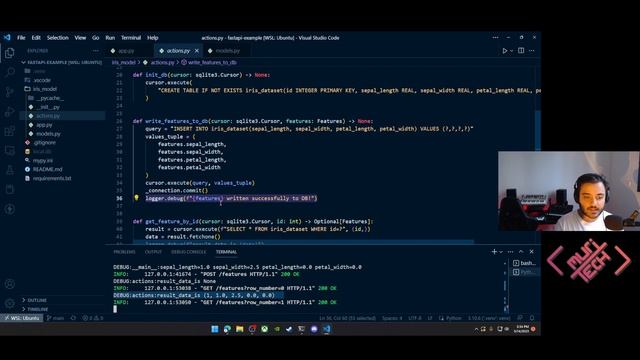The height and width of the screenshot is (360, 640).
Task: Click the Run Python File play button
Action: [504, 51]
